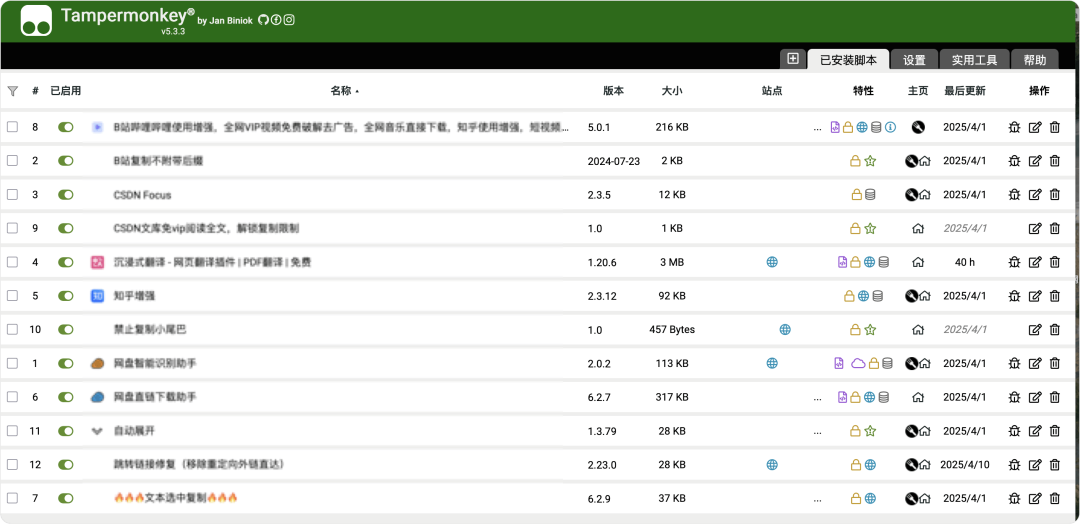Image resolution: width=1080 pixels, height=524 pixels.
Task: Check the box for 文本选中复制
Action: (12, 498)
